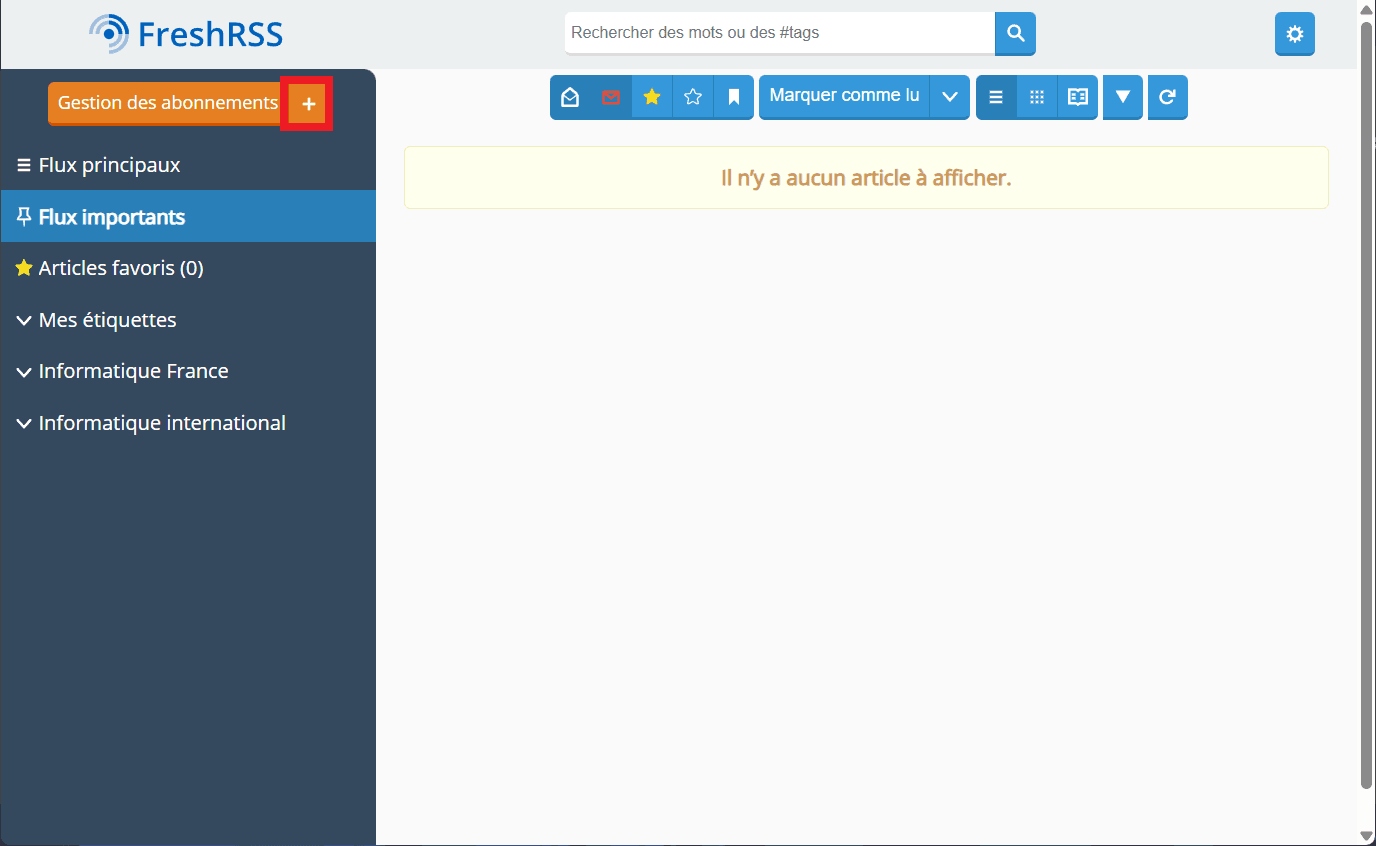Click the bookmark icon in the toolbar

click(x=734, y=97)
